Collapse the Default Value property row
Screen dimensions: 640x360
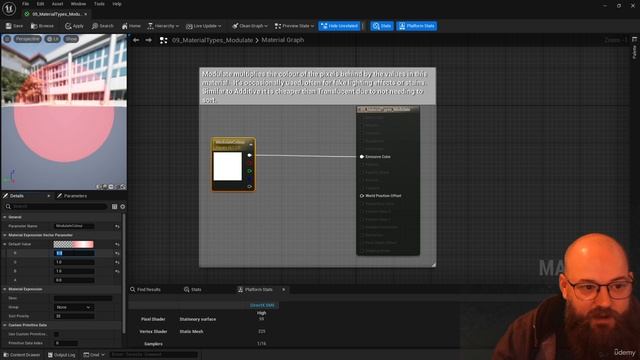point(5,244)
